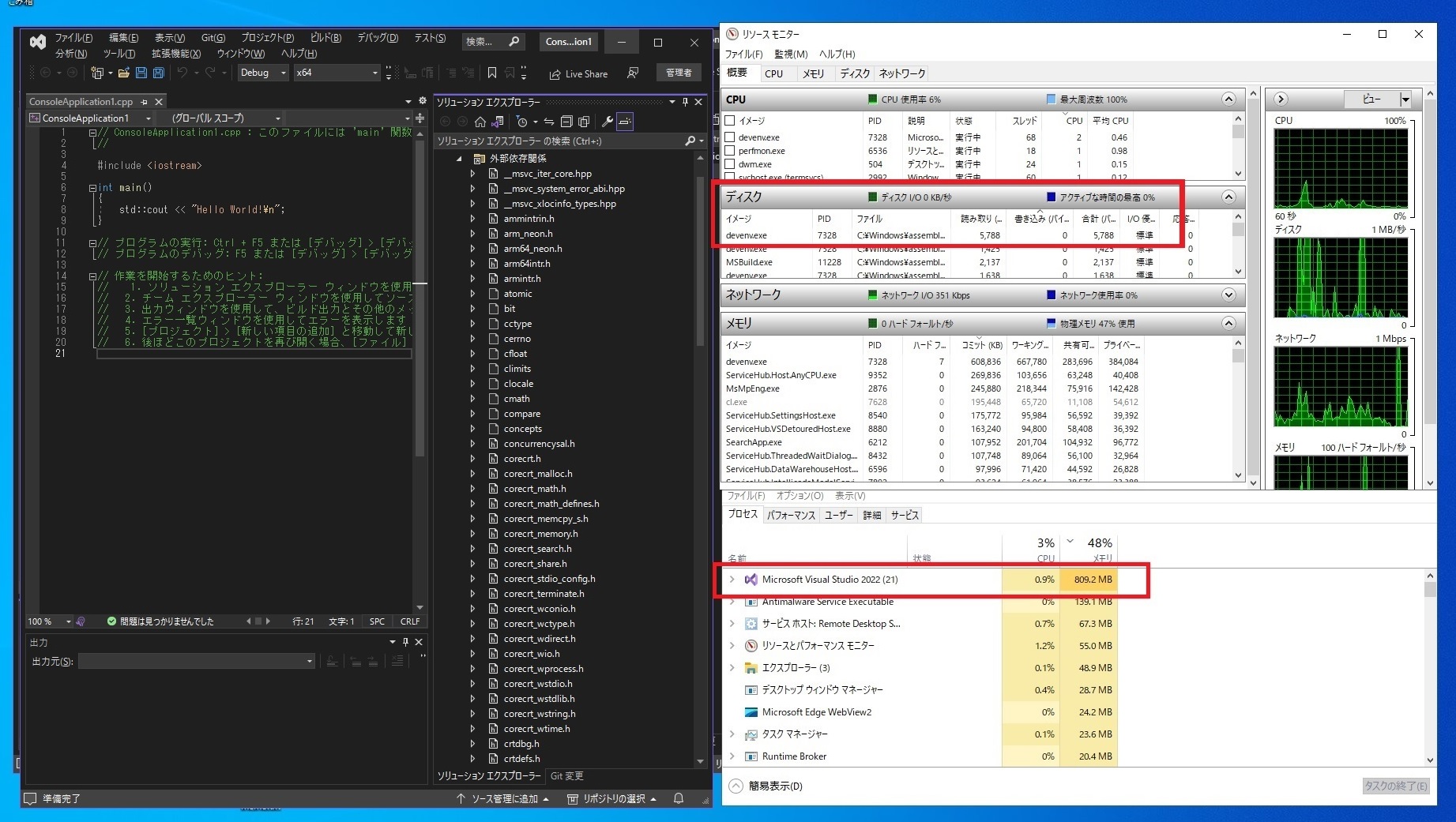The width and height of the screenshot is (1456, 822).
Task: Click the end task button in Task Manager
Action: tap(1396, 786)
